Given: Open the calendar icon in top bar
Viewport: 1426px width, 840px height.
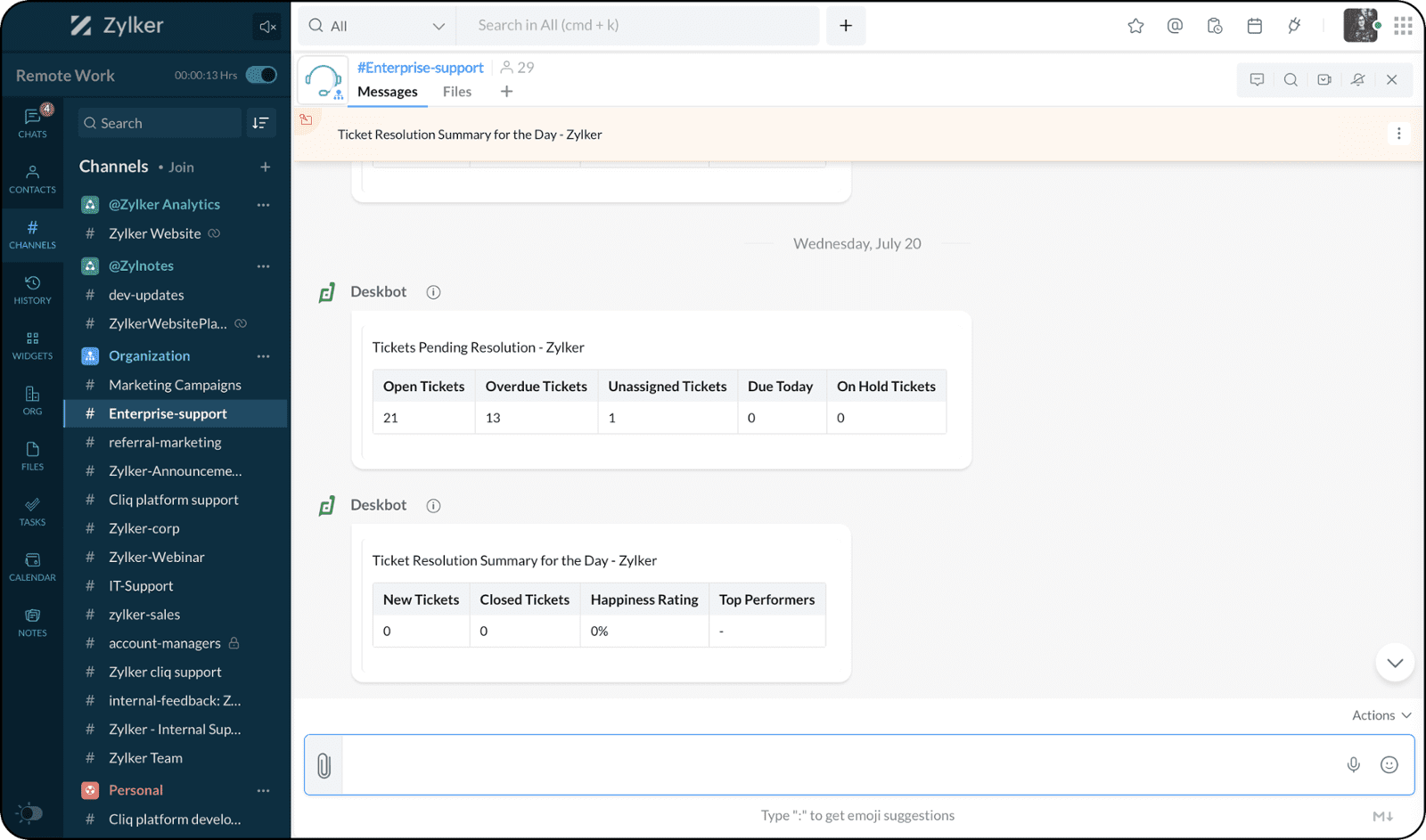Looking at the screenshot, I should pos(1254,26).
